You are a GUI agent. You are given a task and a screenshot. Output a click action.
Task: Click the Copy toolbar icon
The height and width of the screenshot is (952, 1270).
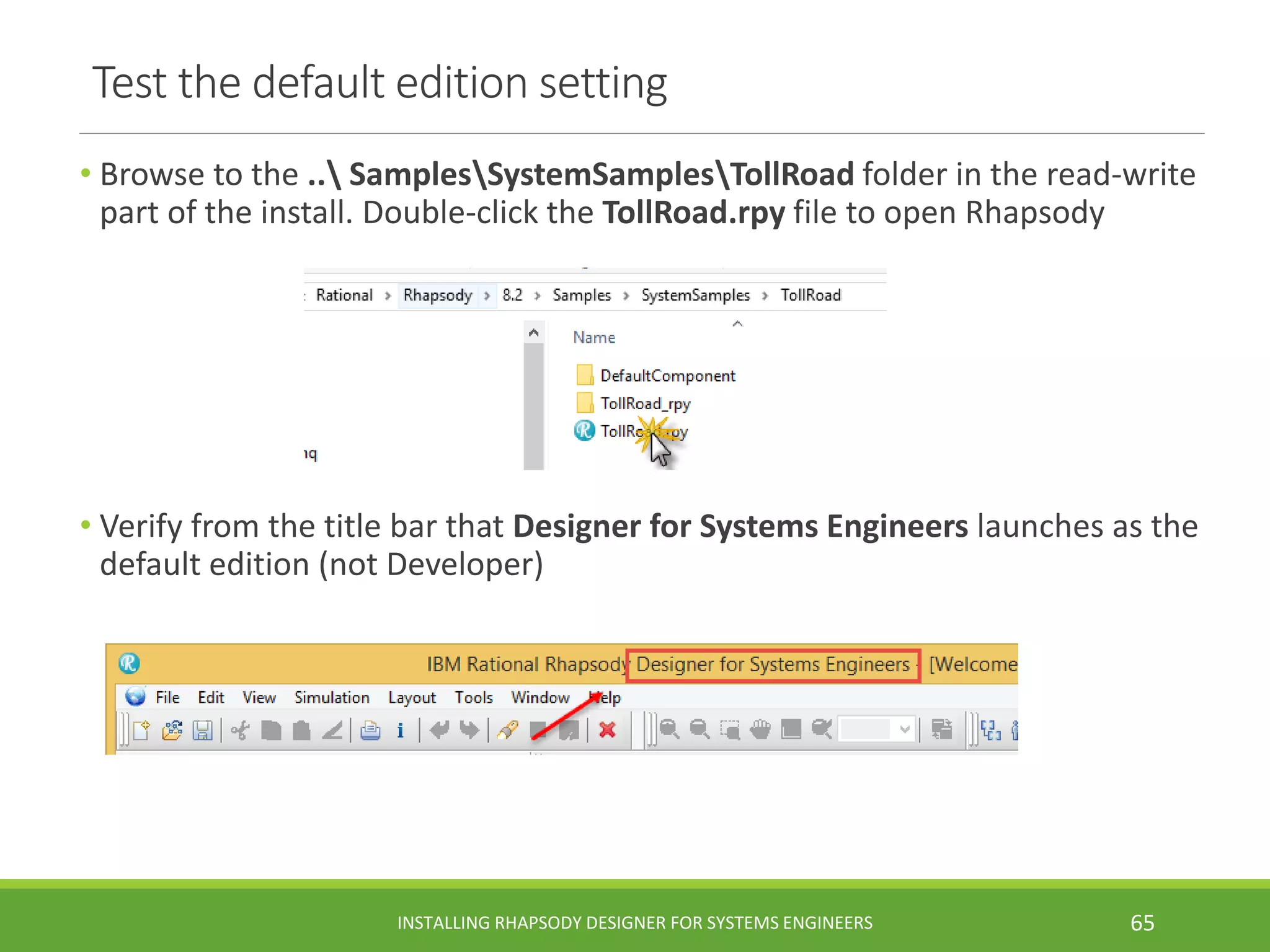pos(271,730)
